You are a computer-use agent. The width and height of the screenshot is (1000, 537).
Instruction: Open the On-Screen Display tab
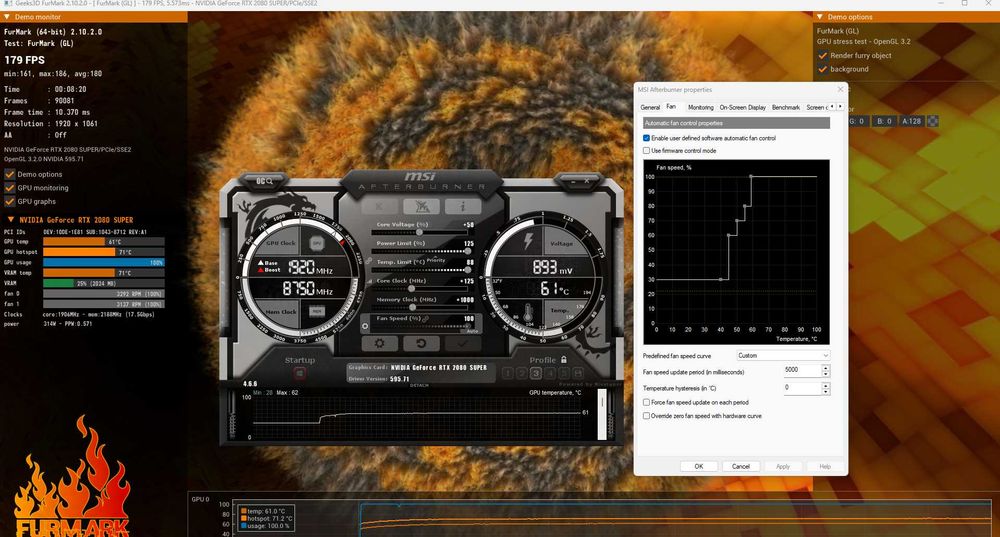(x=743, y=107)
